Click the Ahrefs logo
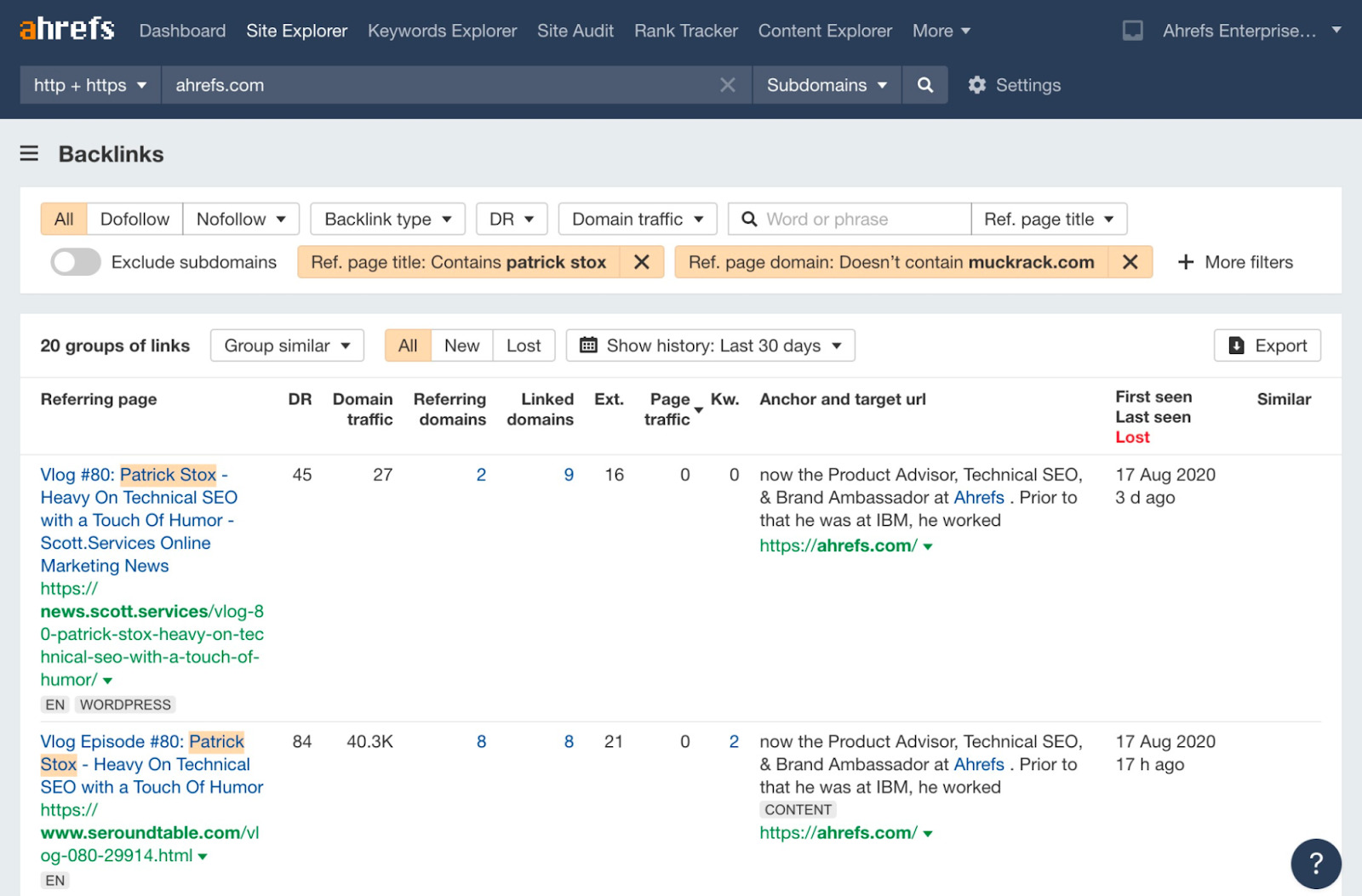Image resolution: width=1362 pixels, height=896 pixels. [x=66, y=30]
